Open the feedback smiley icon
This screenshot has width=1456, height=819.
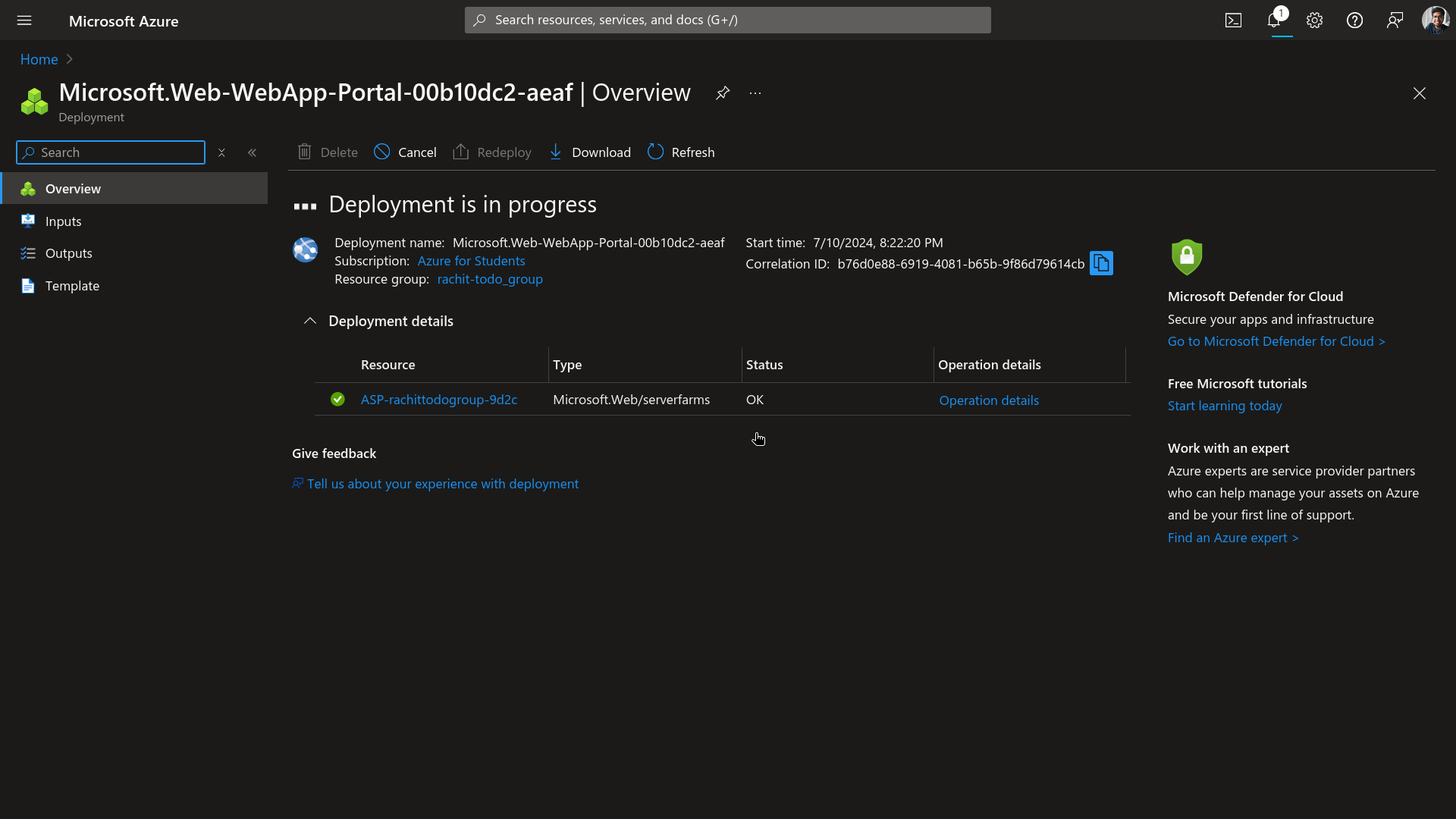click(x=1395, y=20)
